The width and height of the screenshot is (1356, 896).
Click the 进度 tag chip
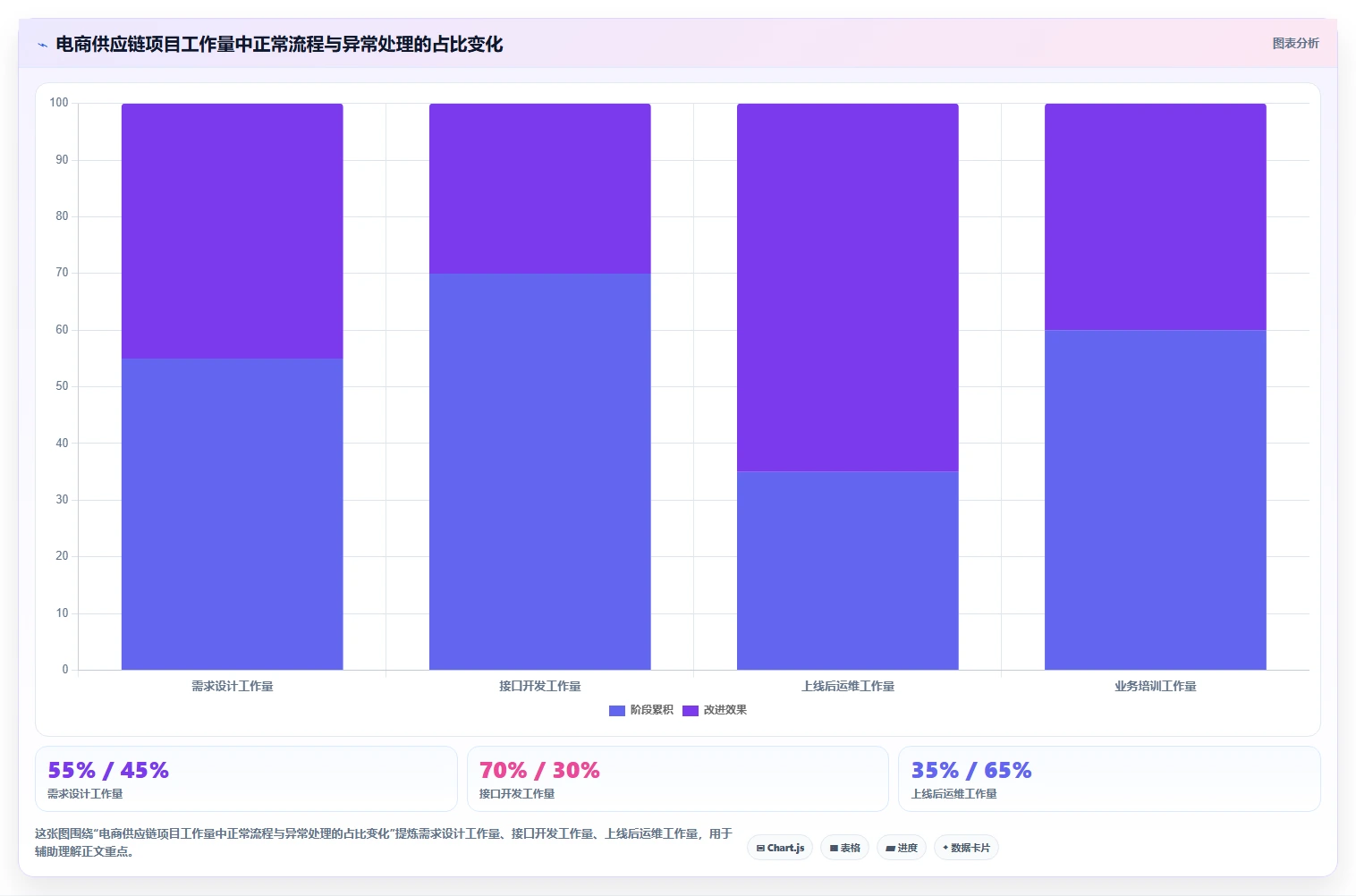[902, 848]
